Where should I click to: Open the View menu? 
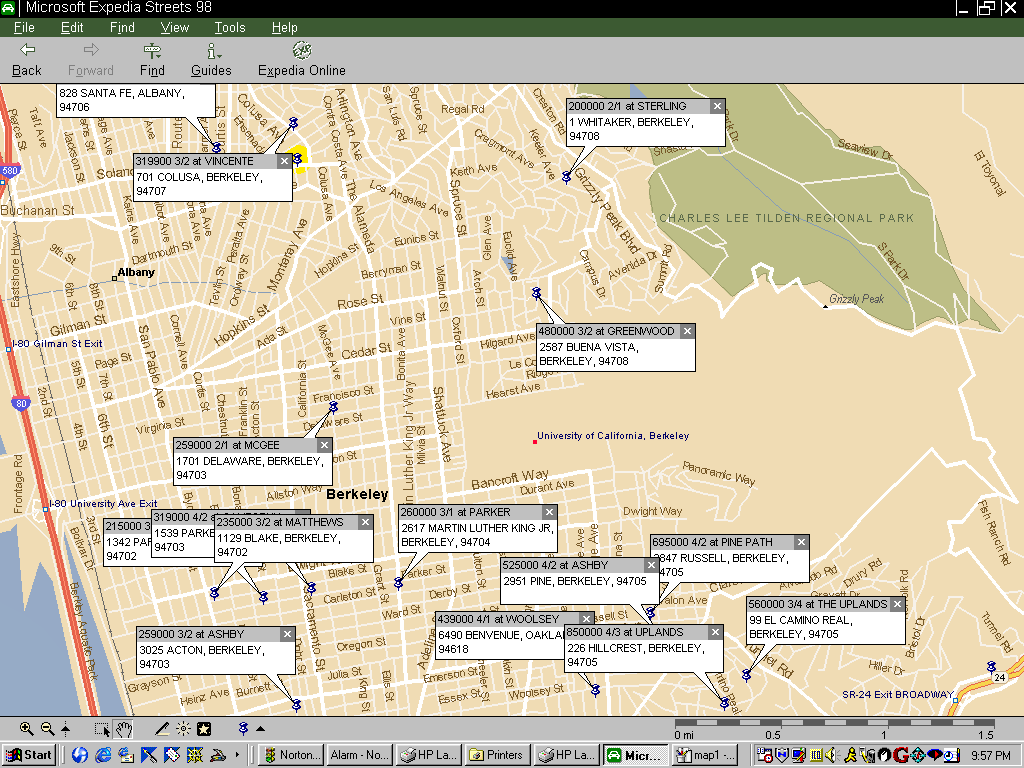(x=174, y=27)
